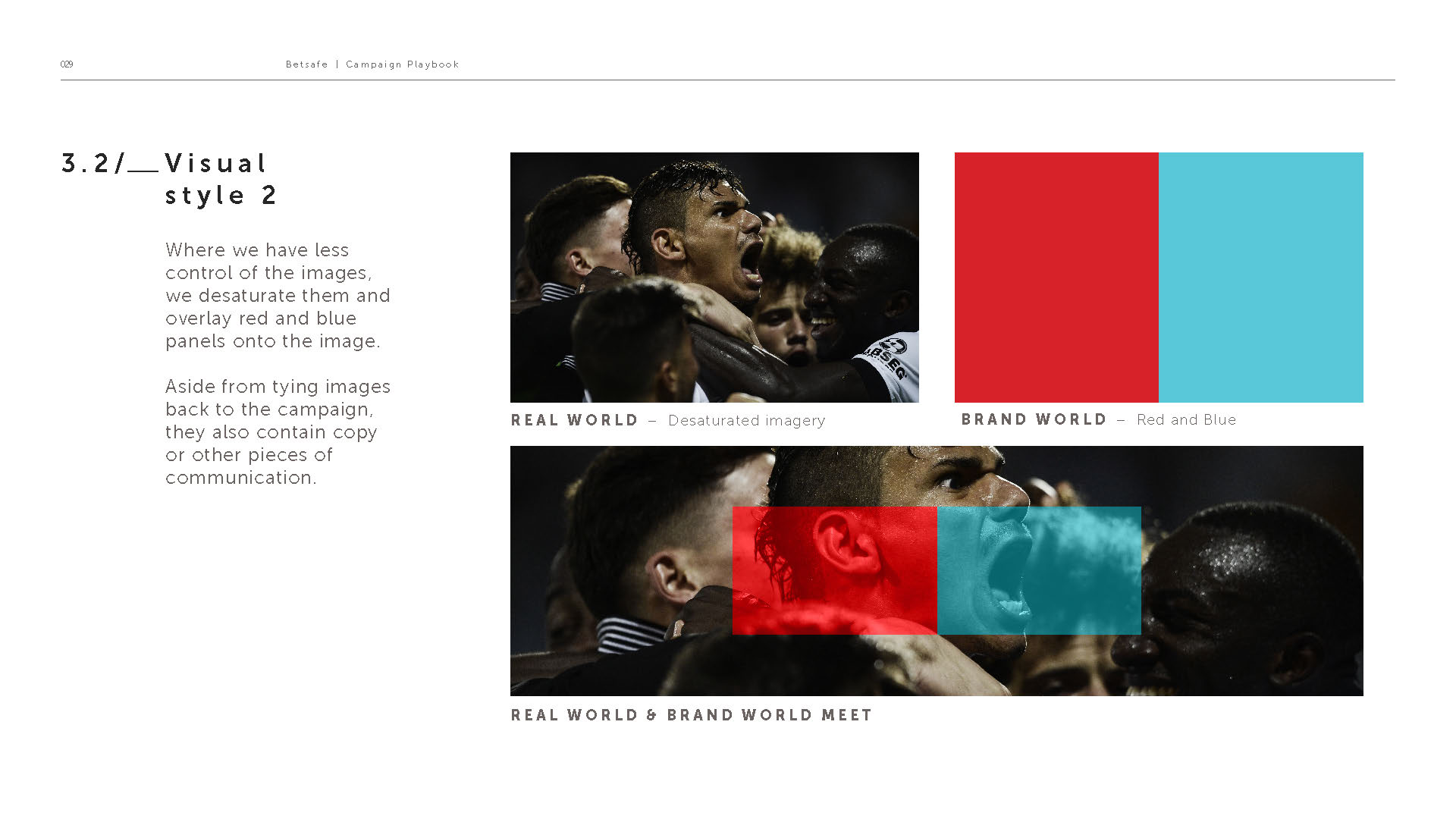1456x819 pixels.
Task: Select the 'BRAND WORLD – Red and Blue' caption
Action: [x=1099, y=419]
